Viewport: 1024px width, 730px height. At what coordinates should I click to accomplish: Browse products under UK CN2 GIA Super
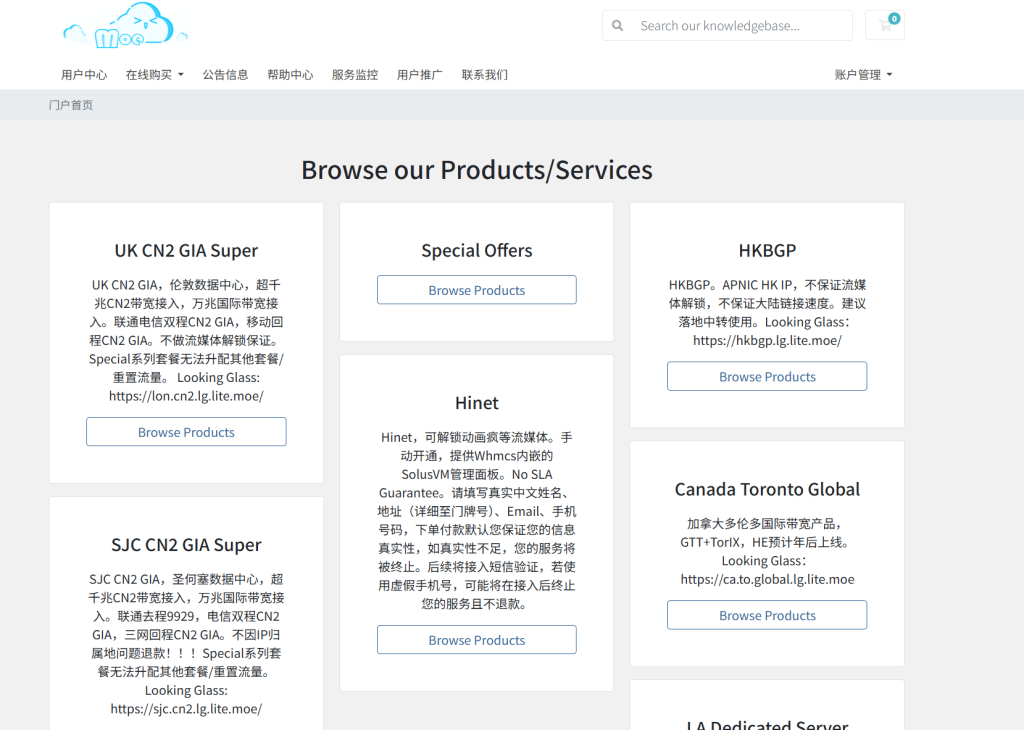point(186,432)
